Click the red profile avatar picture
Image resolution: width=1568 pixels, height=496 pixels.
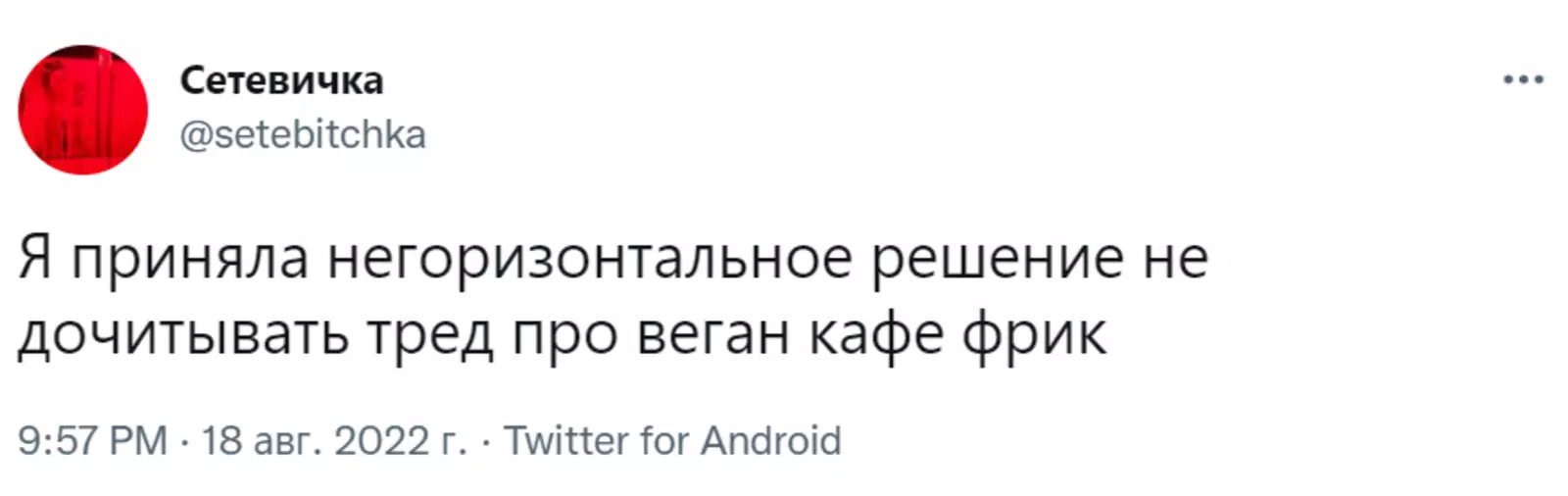pyautogui.click(x=83, y=110)
